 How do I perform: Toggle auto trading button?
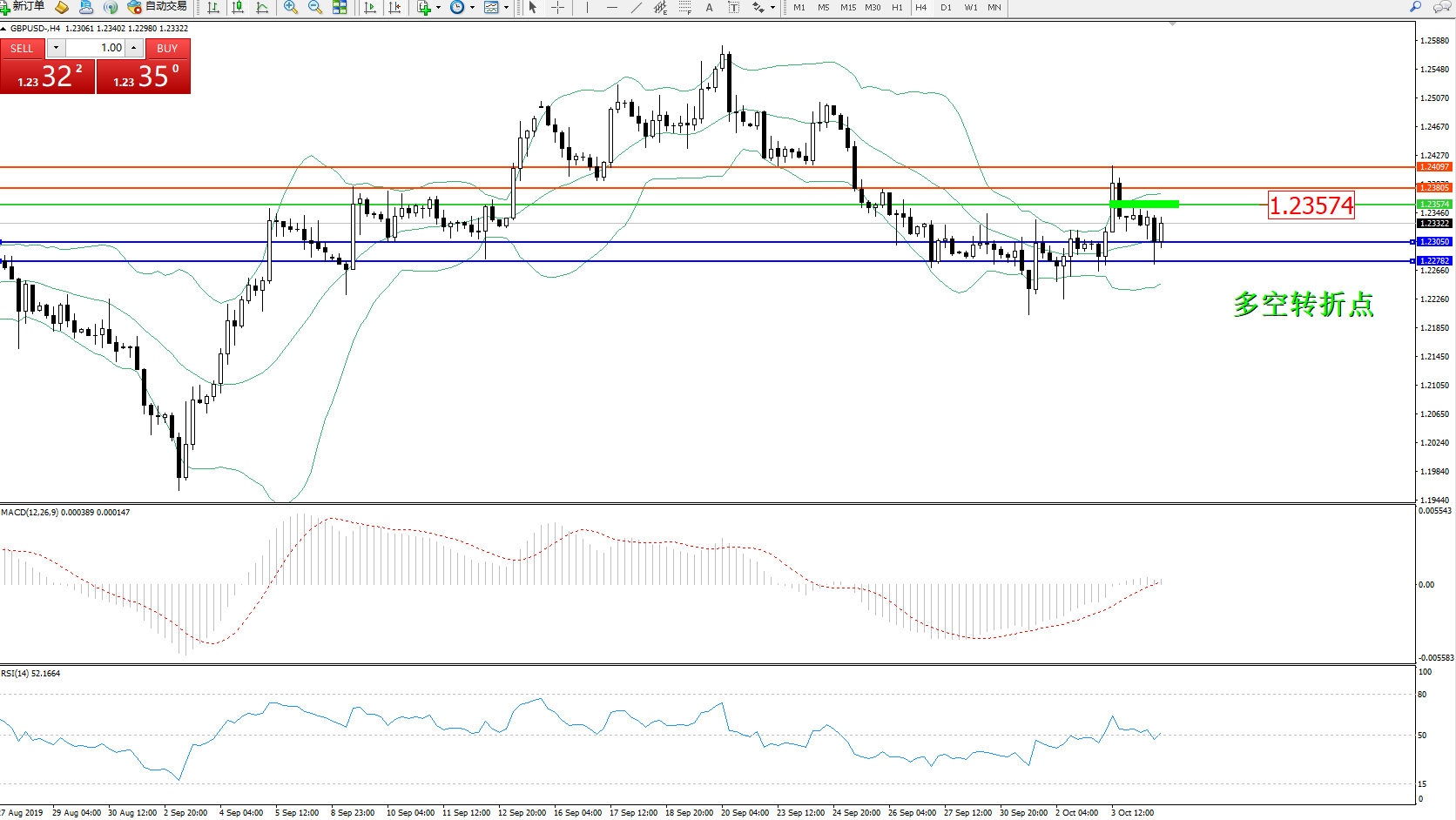click(x=158, y=7)
